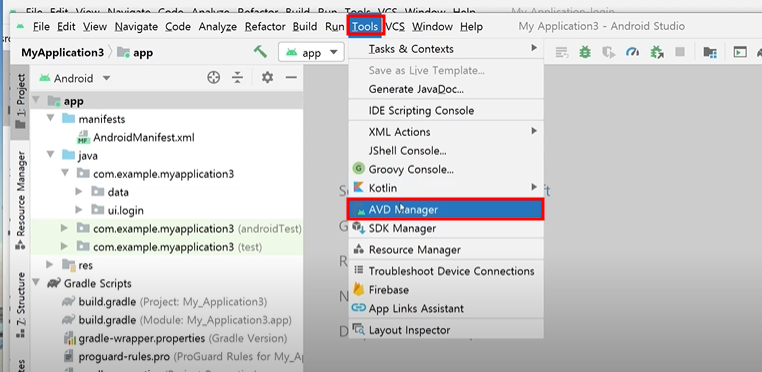Screen dimensions: 762x372
Task: Open the 1: Project side tab
Action: click(x=20, y=101)
